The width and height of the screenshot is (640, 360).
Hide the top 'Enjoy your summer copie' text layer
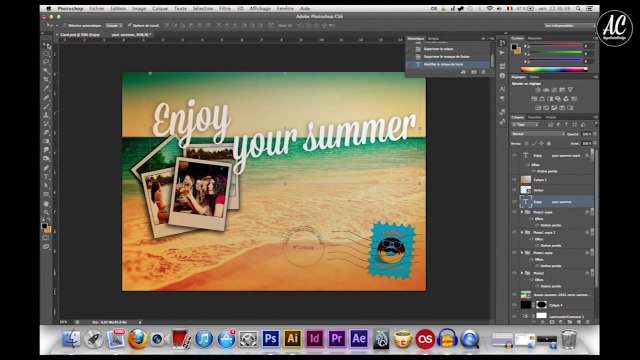pos(514,155)
